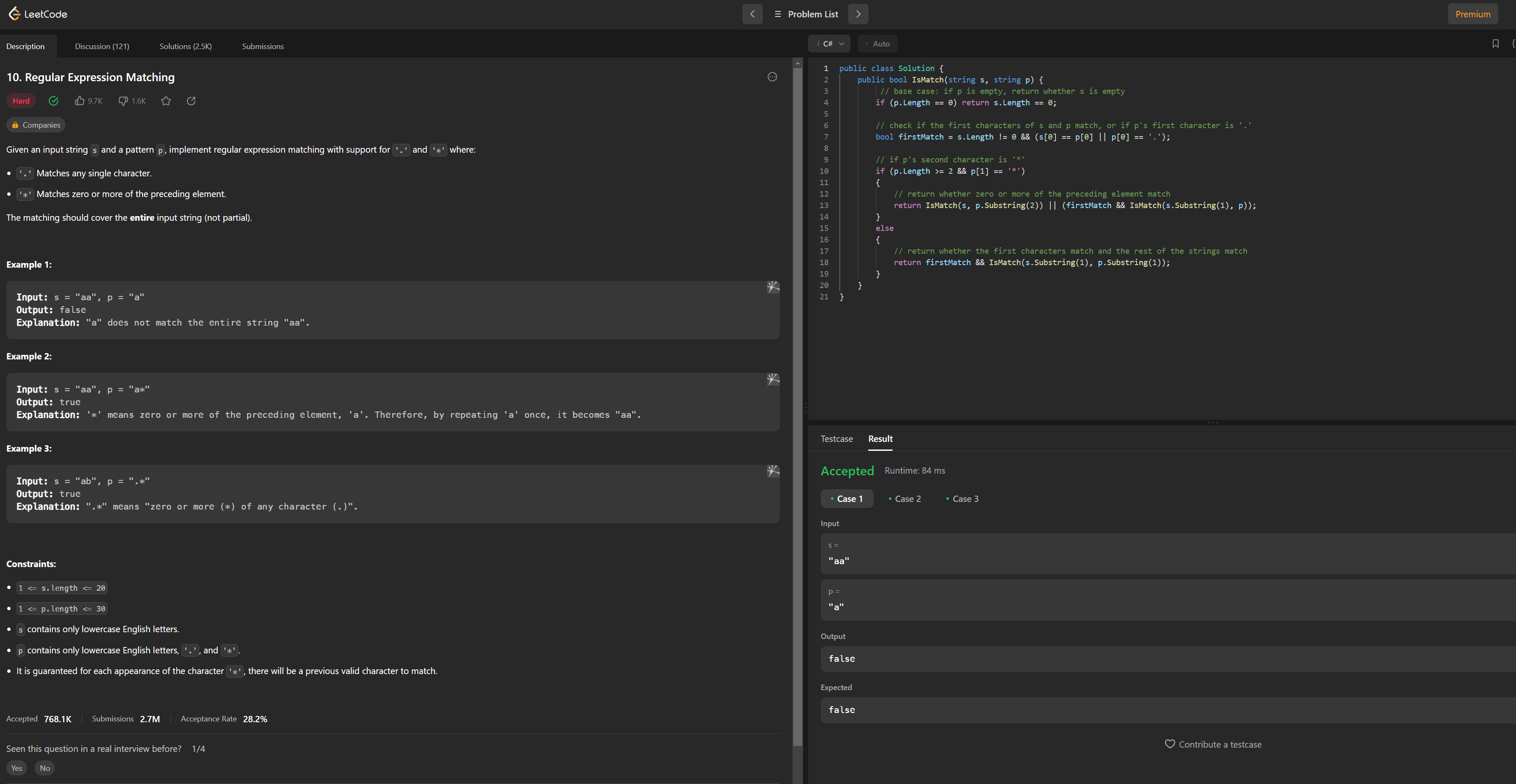Switch to the Solutions tab

(x=185, y=47)
